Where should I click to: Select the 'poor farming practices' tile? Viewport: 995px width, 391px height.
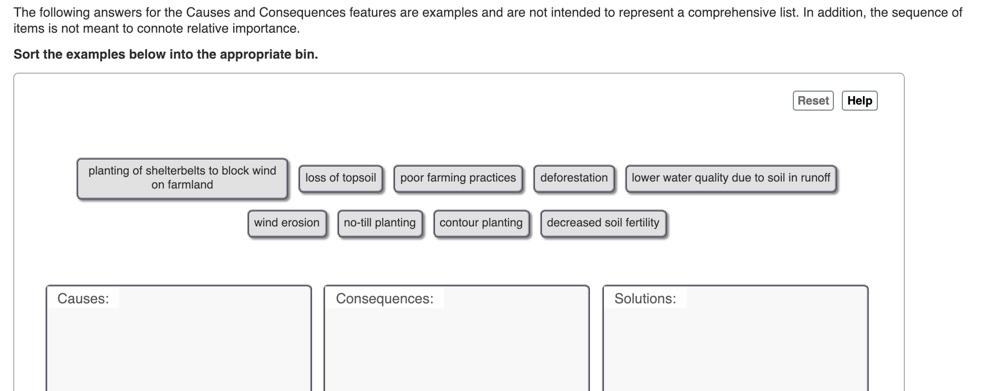point(458,178)
